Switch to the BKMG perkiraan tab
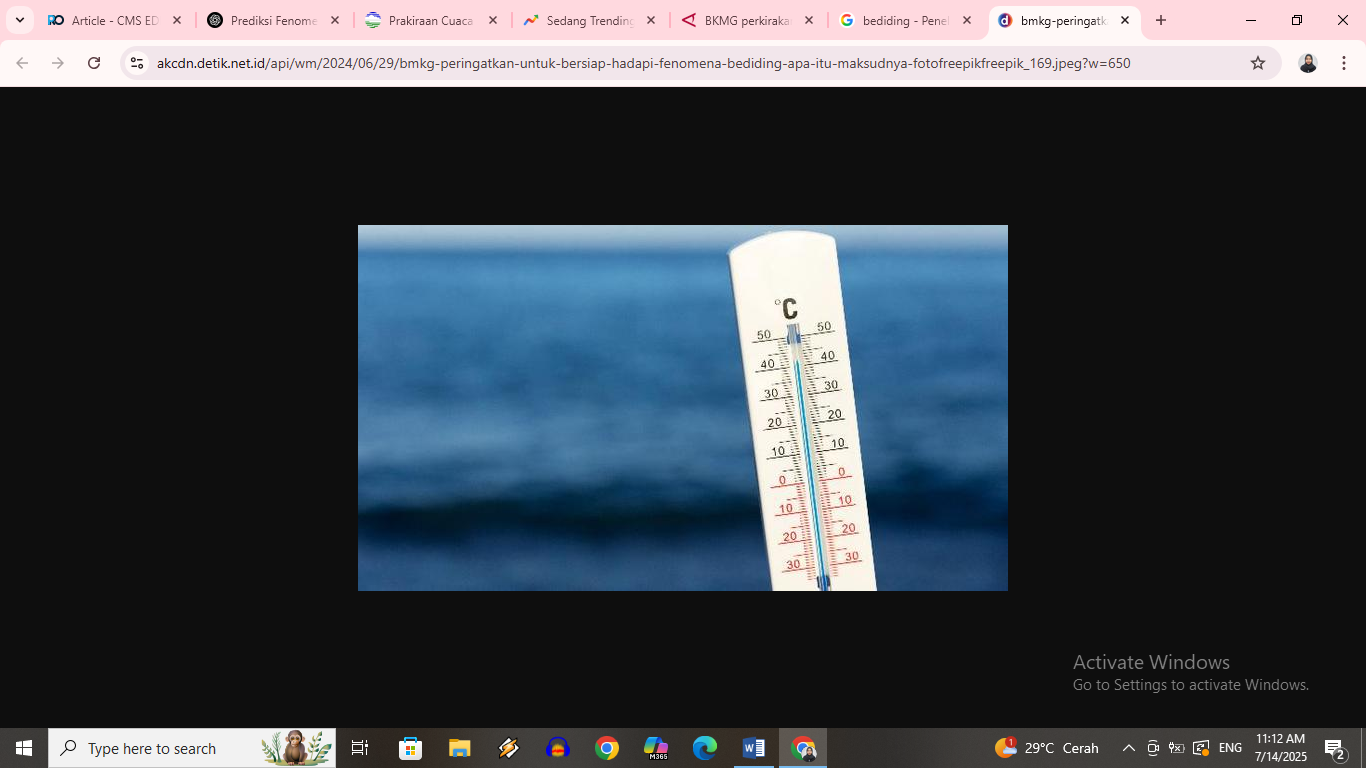Image resolution: width=1366 pixels, height=768 pixels. point(747,20)
